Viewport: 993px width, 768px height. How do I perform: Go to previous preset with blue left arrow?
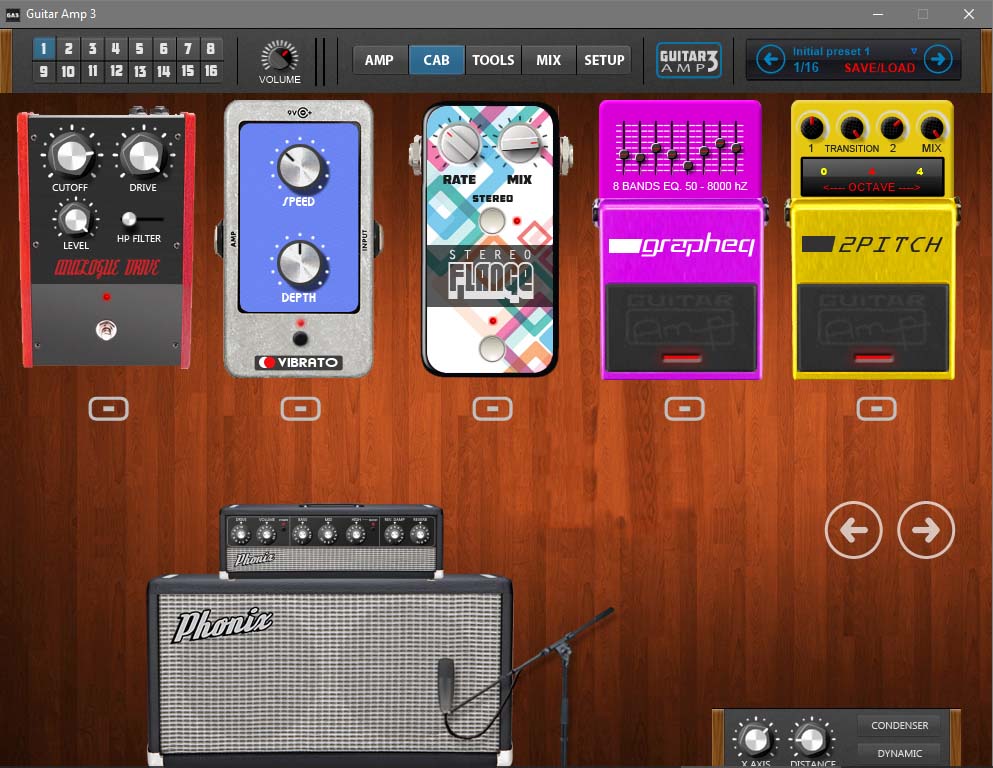[771, 60]
